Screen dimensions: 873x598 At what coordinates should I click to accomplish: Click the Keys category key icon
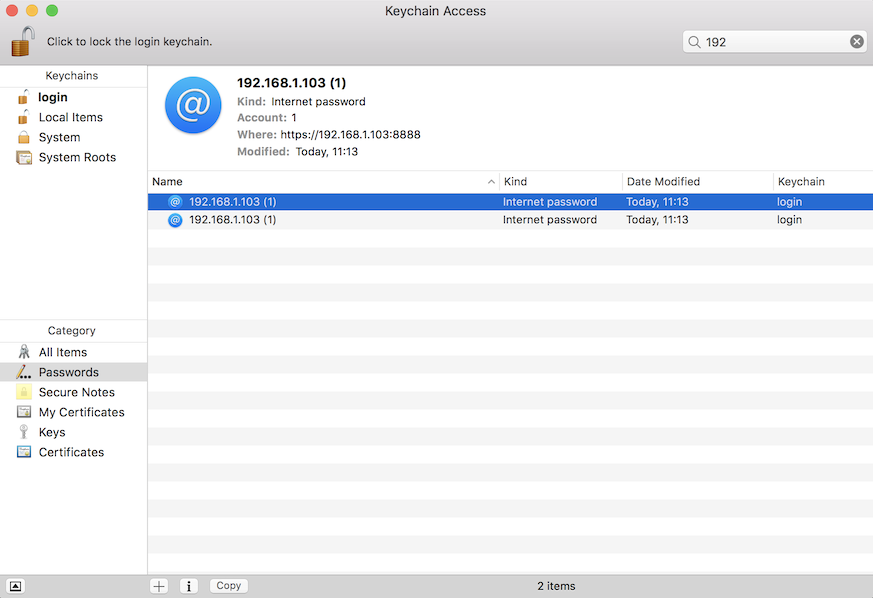pyautogui.click(x=23, y=432)
